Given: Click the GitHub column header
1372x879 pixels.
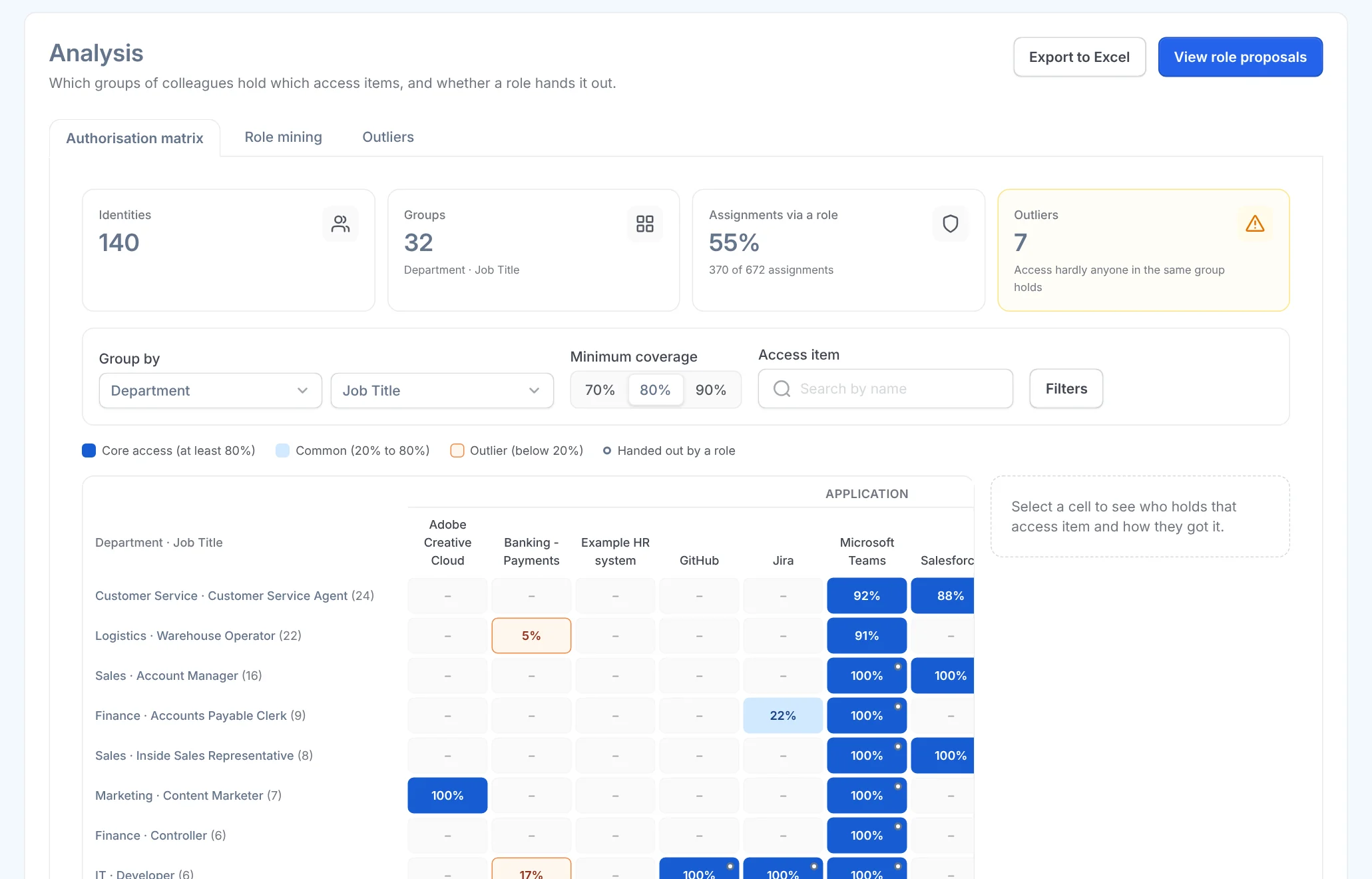Looking at the screenshot, I should click(x=699, y=561).
